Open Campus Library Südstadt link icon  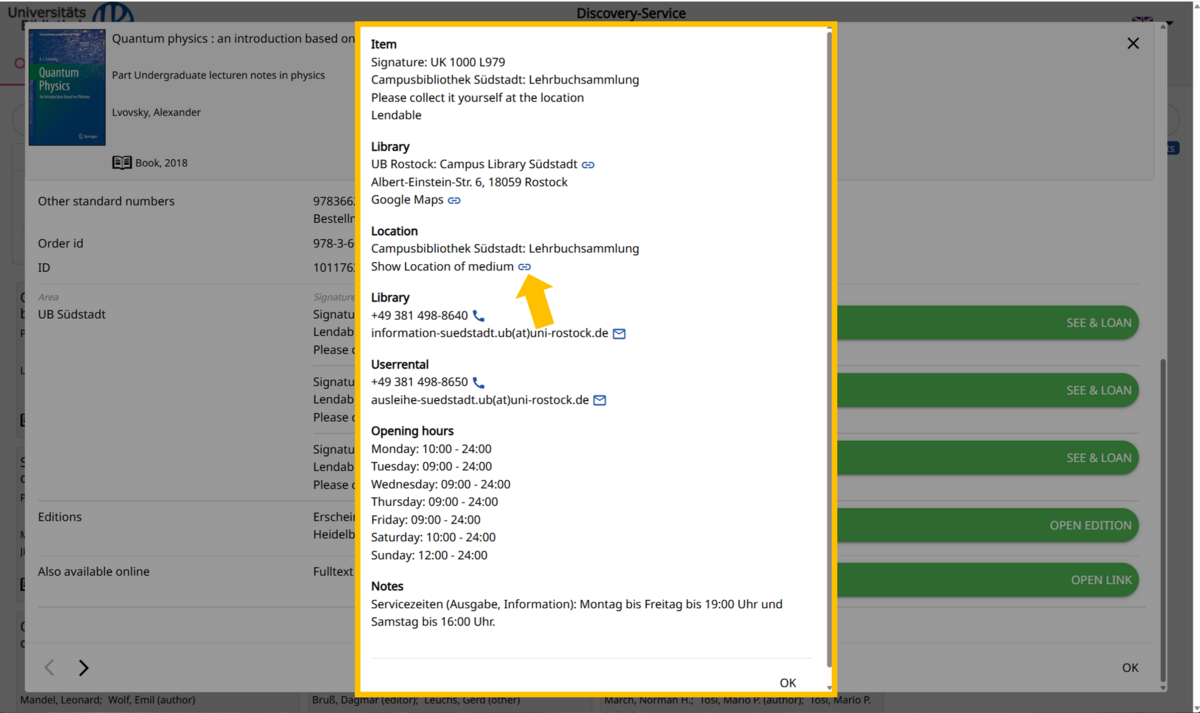(x=588, y=165)
